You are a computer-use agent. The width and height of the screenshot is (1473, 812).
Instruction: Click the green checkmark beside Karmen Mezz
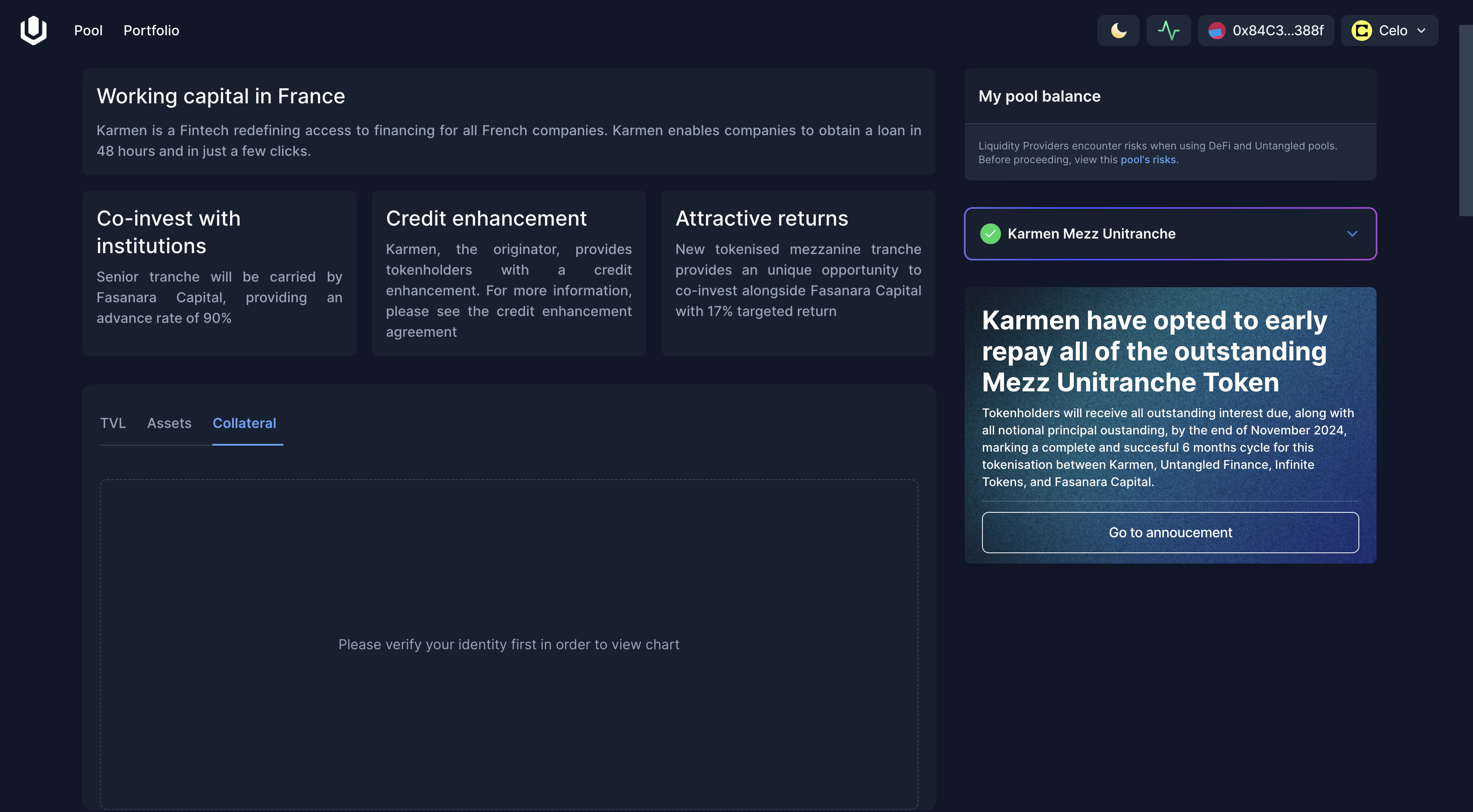990,234
